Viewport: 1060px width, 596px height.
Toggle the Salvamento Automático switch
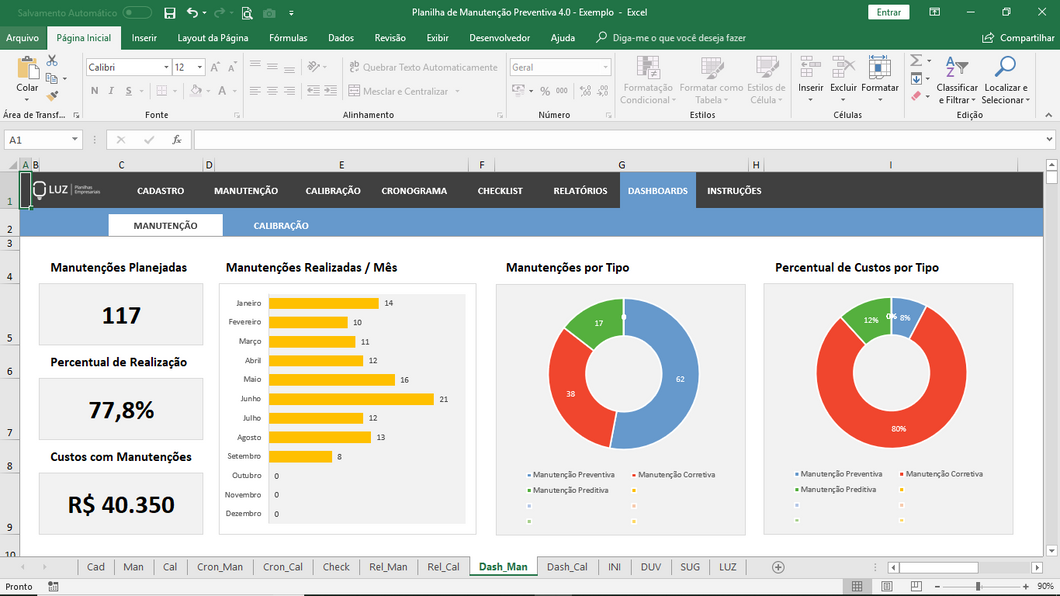tap(137, 13)
